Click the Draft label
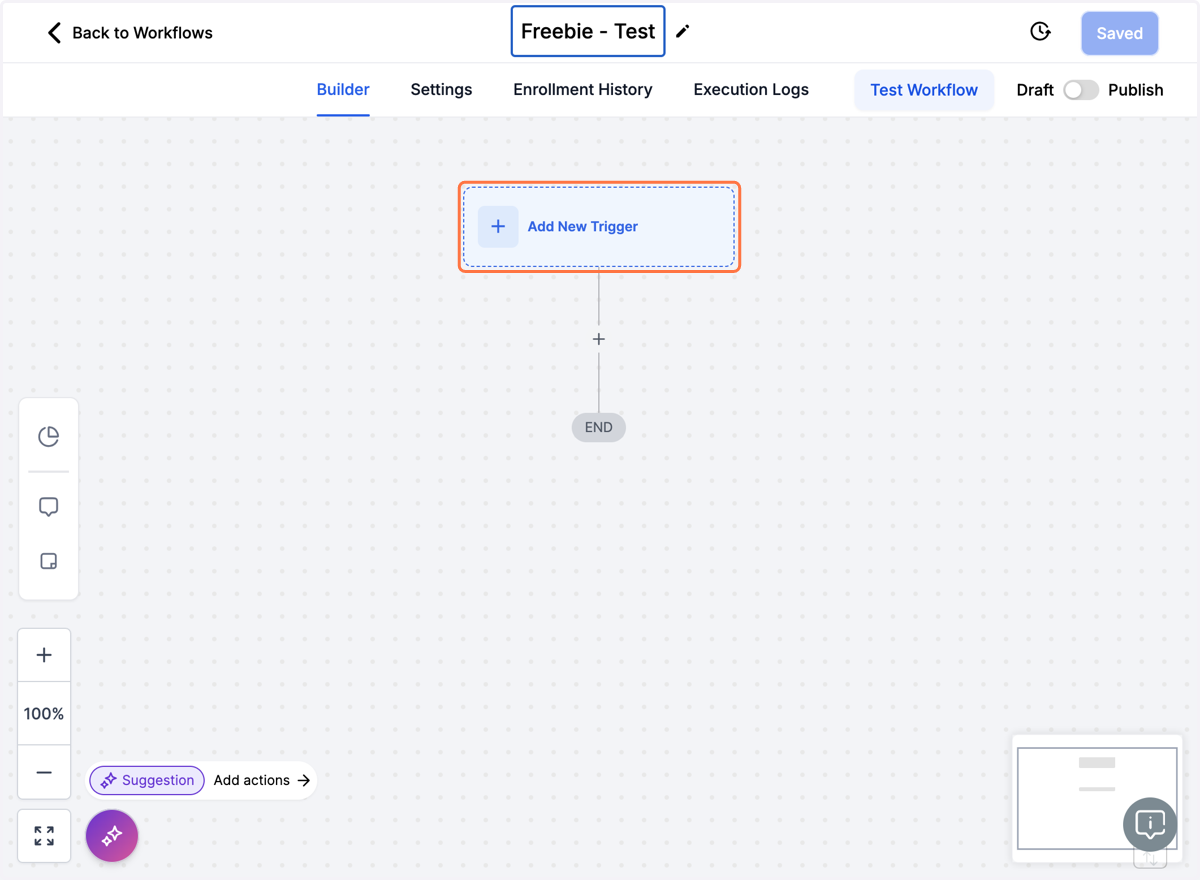Image resolution: width=1200 pixels, height=880 pixels. [x=1035, y=90]
